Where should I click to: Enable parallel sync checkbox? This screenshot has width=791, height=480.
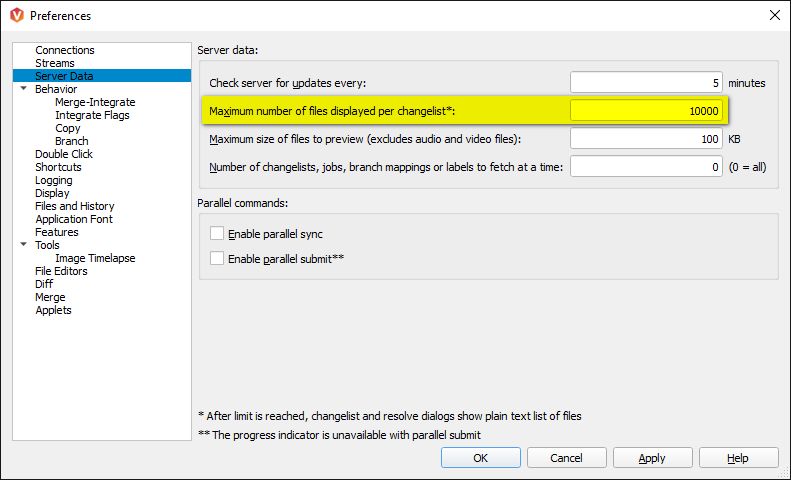click(x=217, y=233)
